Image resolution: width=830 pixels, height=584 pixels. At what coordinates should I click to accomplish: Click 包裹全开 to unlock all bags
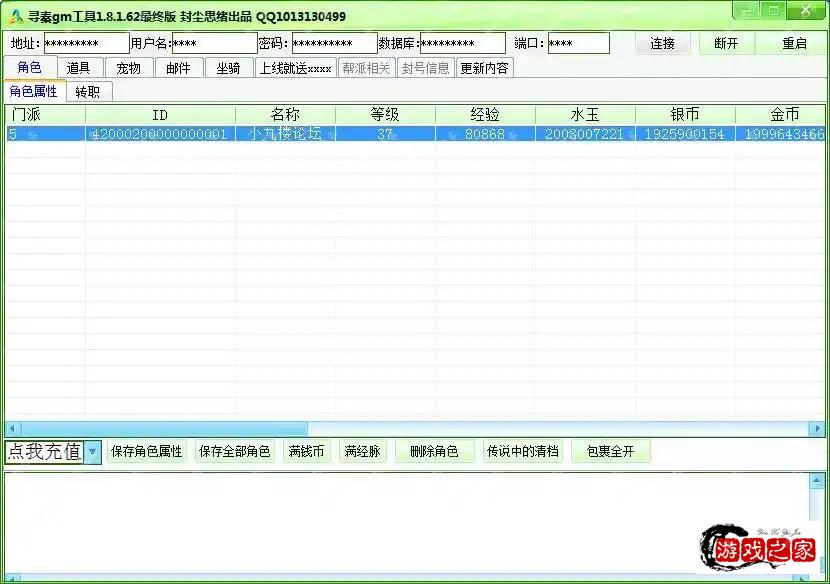click(x=611, y=451)
